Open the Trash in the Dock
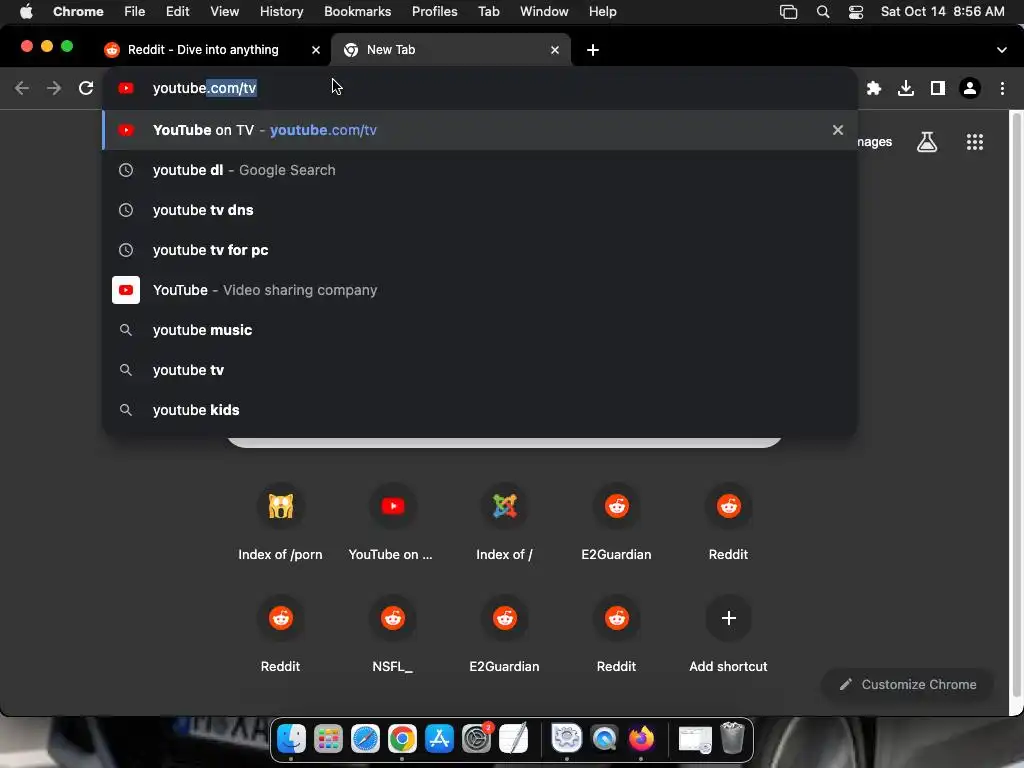The width and height of the screenshot is (1024, 768). click(x=733, y=739)
